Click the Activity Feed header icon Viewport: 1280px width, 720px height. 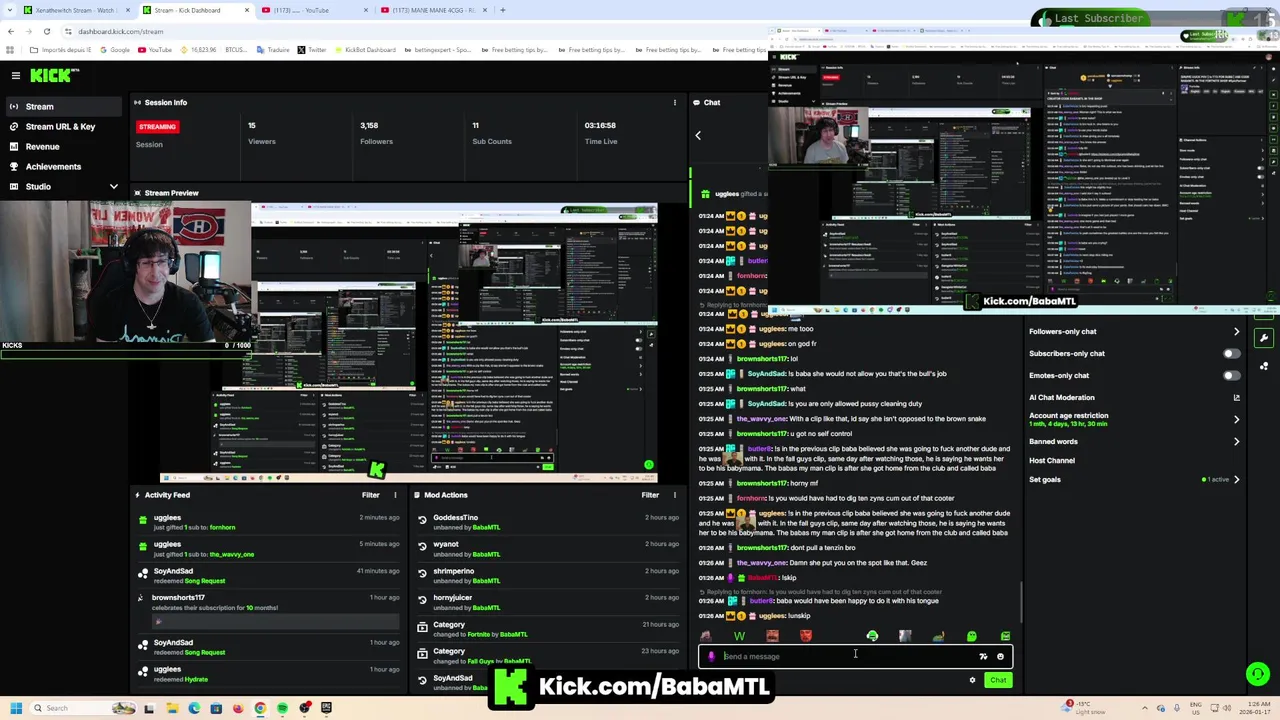(x=137, y=495)
